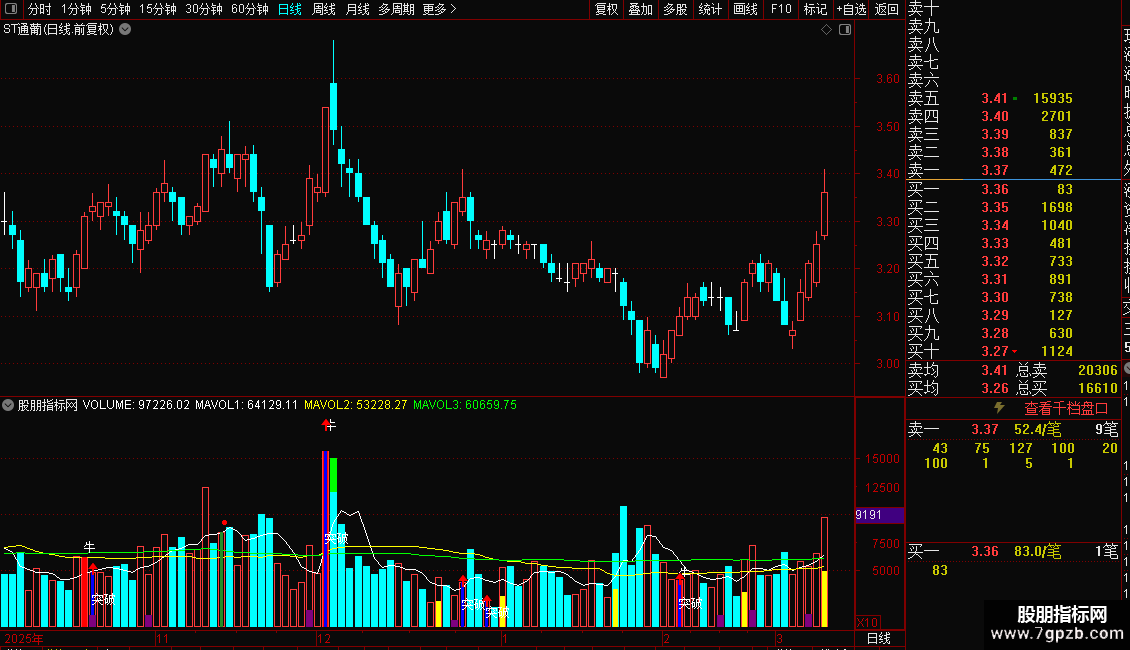Click the 买七 price 3.30
The image size is (1130, 650).
click(995, 298)
